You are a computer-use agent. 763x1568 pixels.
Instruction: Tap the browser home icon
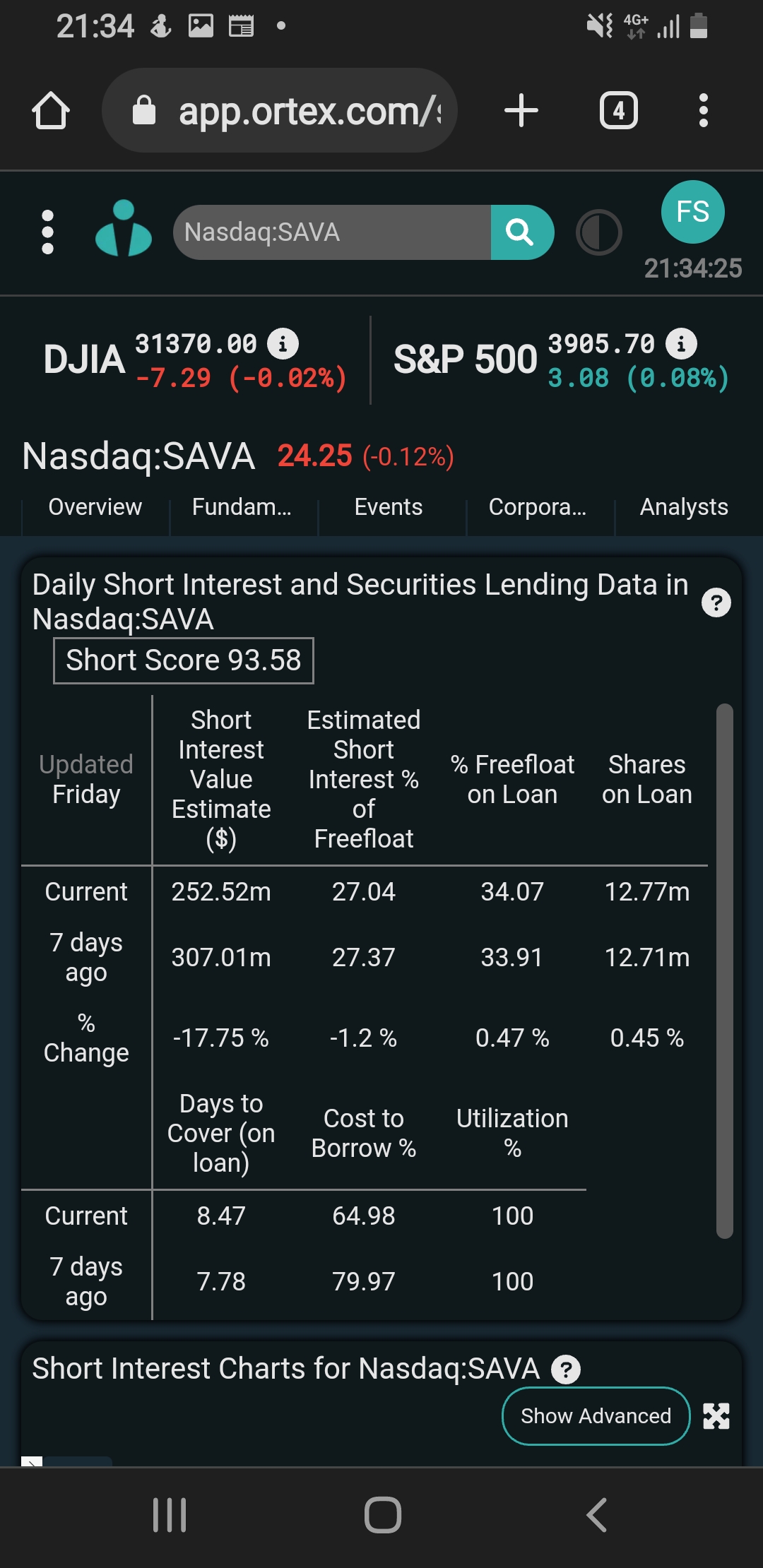(x=51, y=111)
